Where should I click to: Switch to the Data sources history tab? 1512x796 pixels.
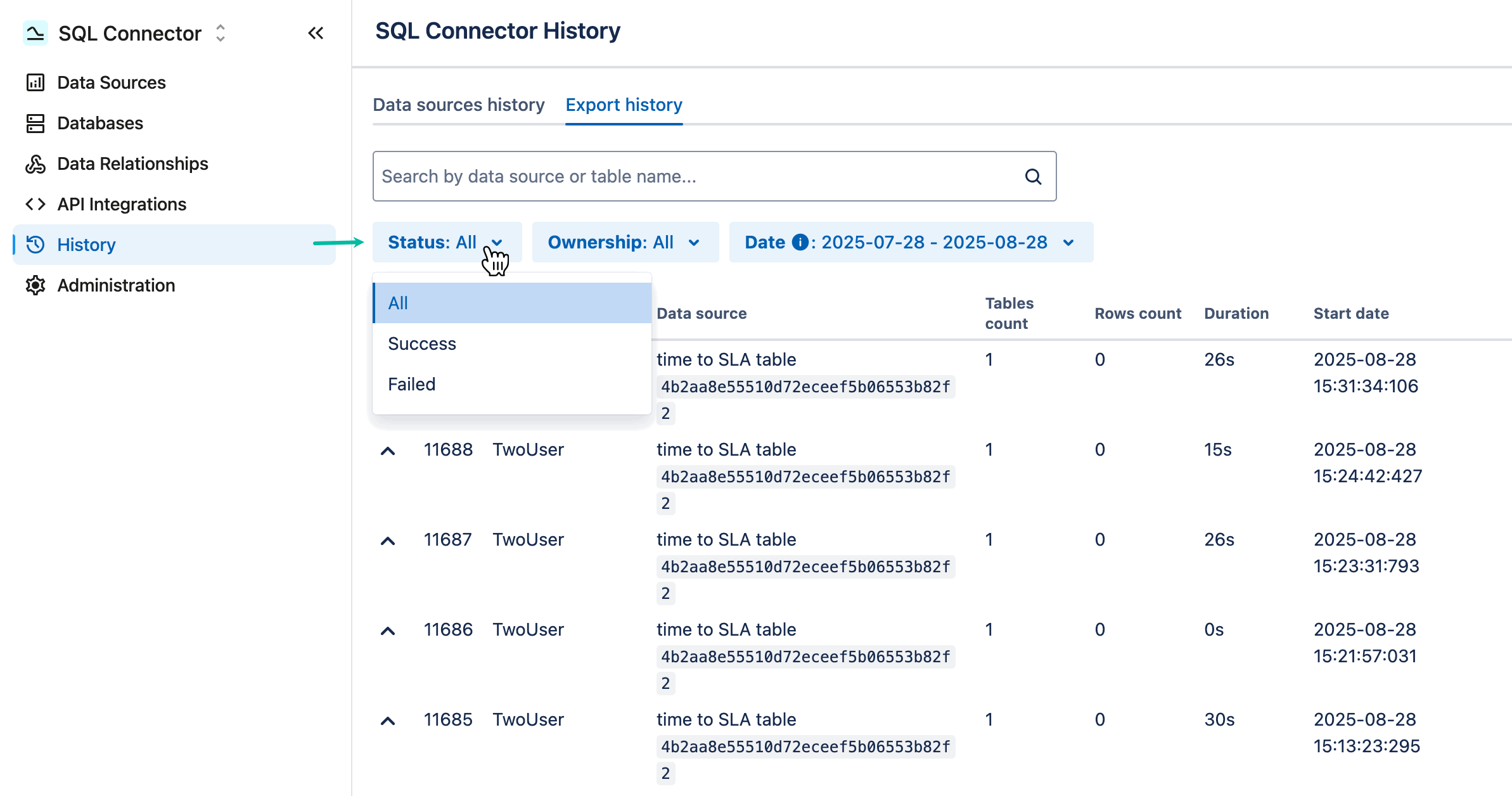click(x=458, y=105)
